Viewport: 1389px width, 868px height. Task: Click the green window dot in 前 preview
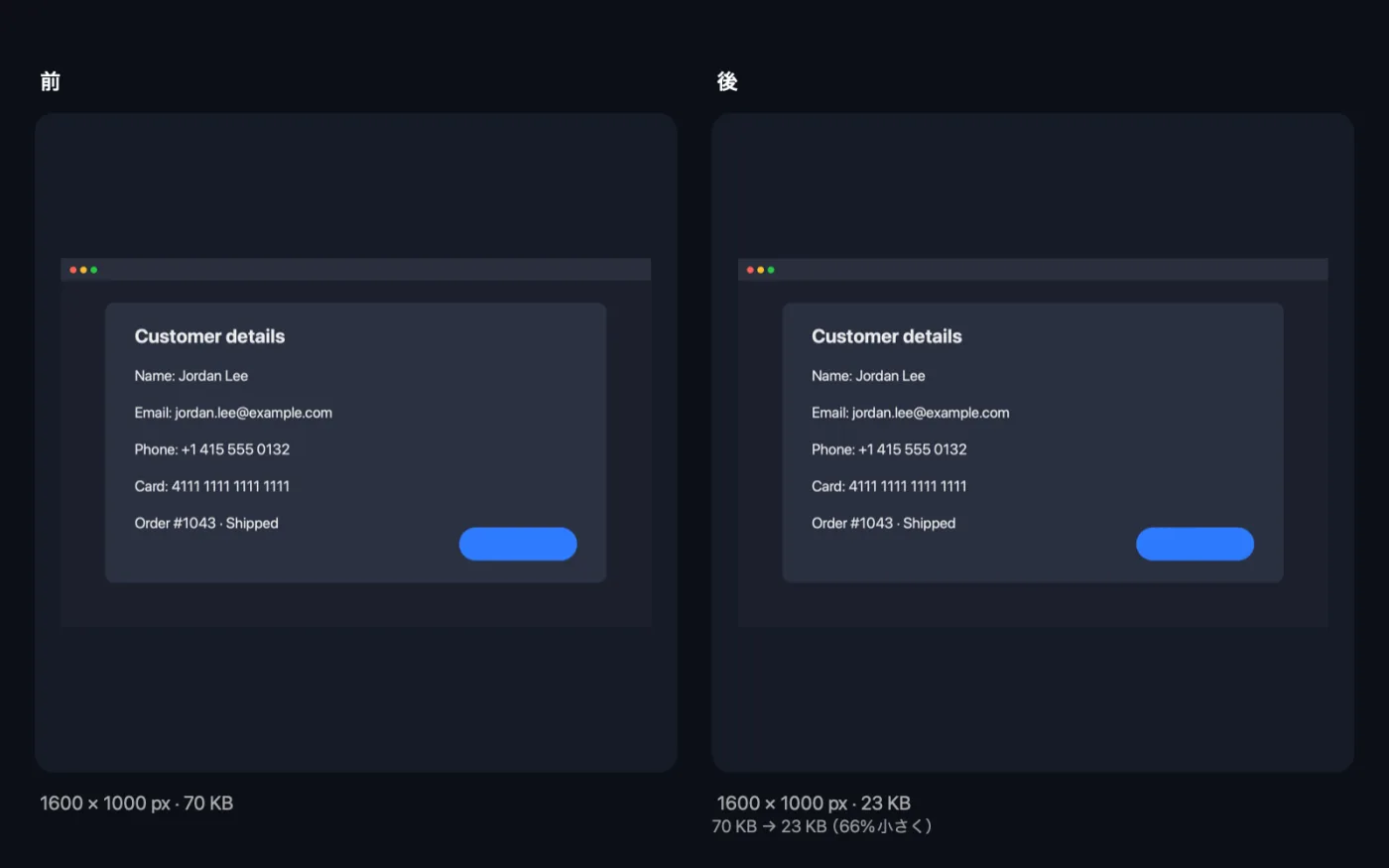94,270
